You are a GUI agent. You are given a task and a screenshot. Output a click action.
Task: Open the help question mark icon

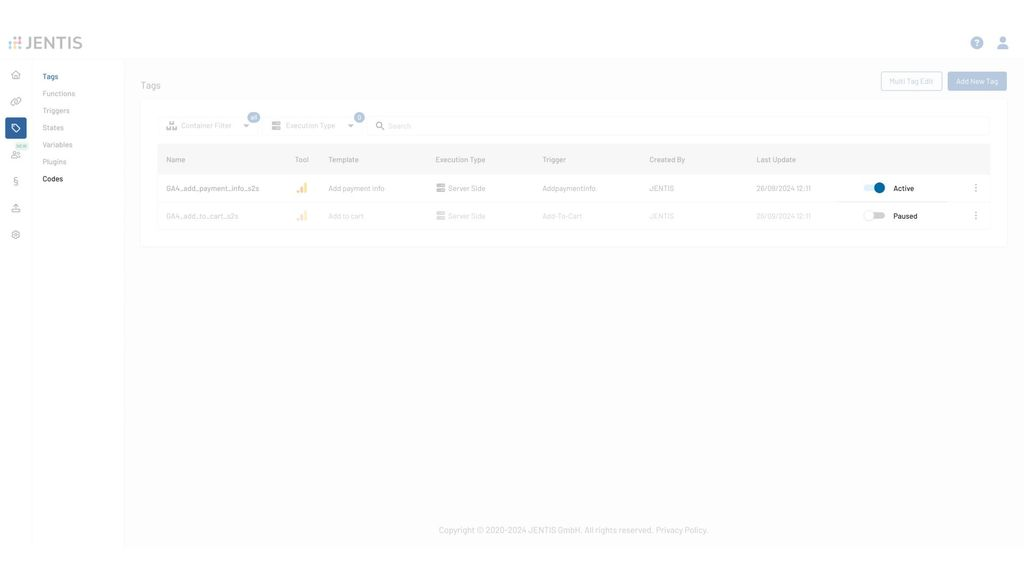(976, 43)
